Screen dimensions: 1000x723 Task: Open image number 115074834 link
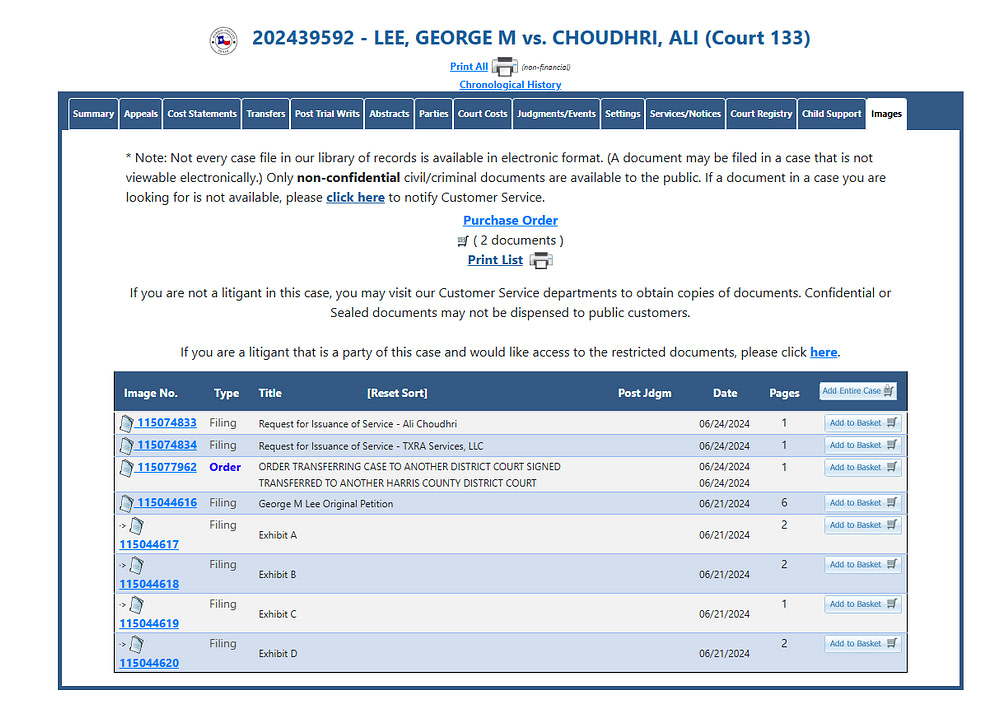(x=167, y=445)
